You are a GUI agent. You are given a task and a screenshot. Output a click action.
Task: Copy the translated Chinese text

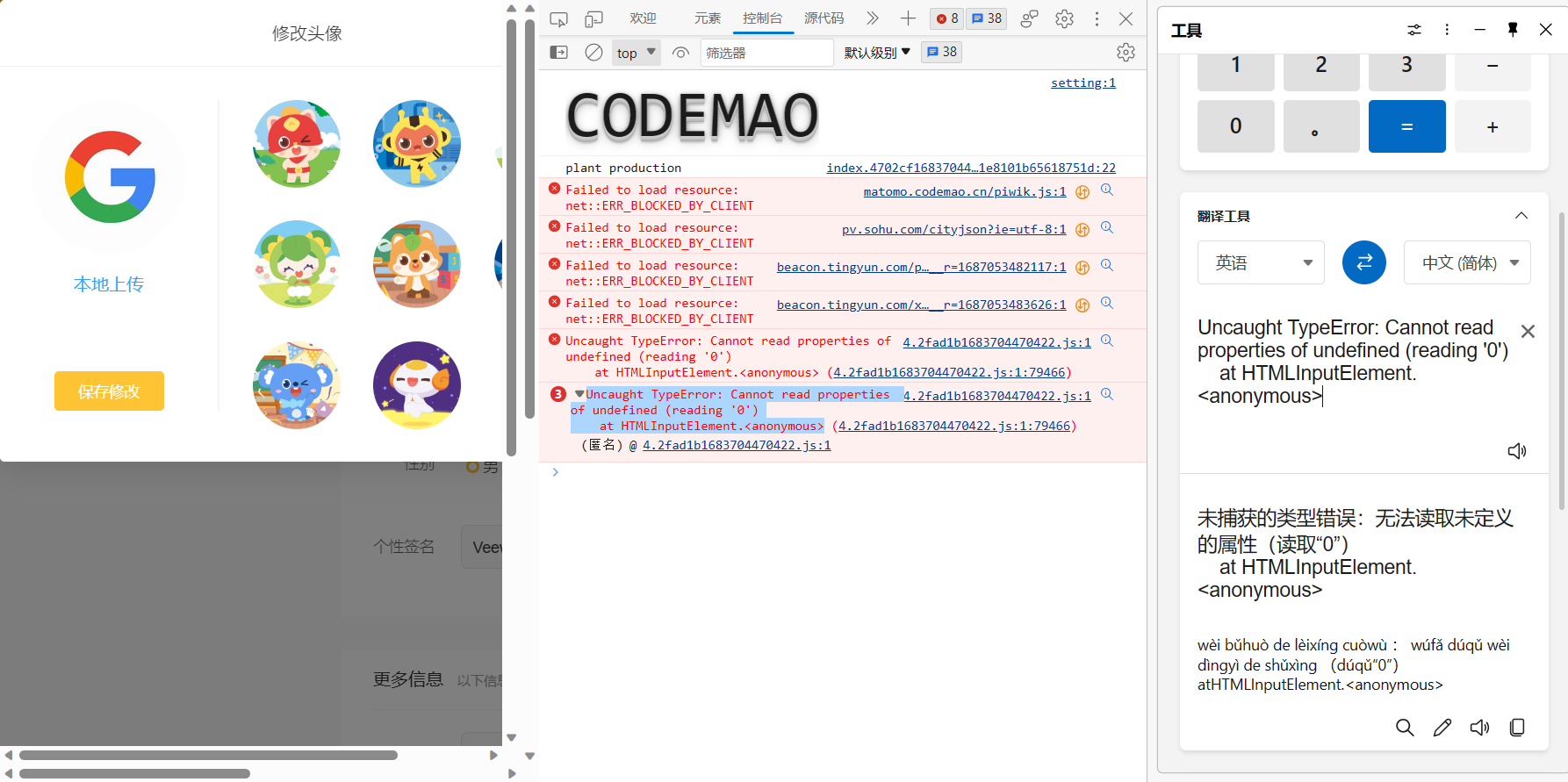click(x=1517, y=728)
